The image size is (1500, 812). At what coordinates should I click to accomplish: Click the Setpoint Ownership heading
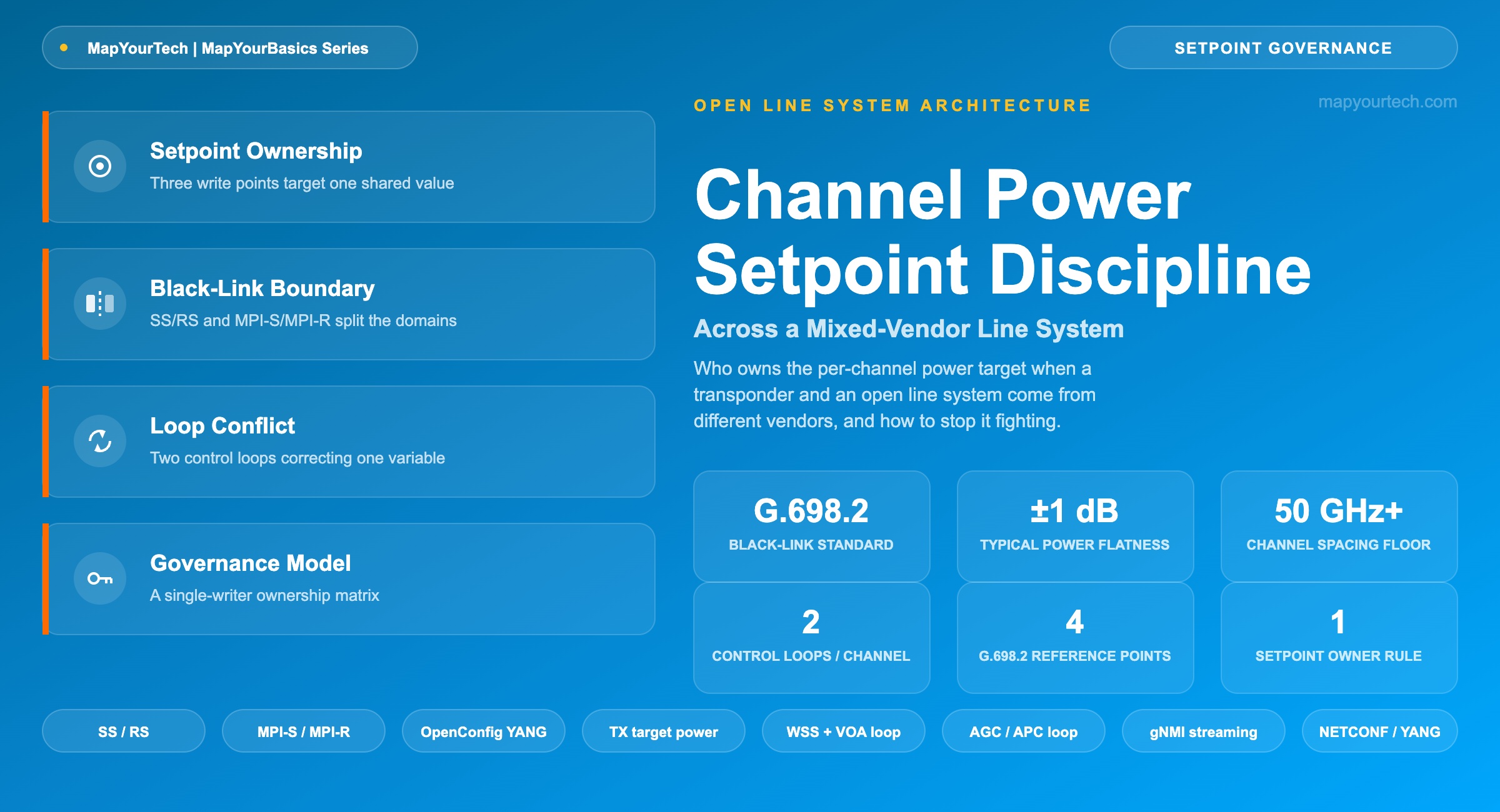(256, 151)
